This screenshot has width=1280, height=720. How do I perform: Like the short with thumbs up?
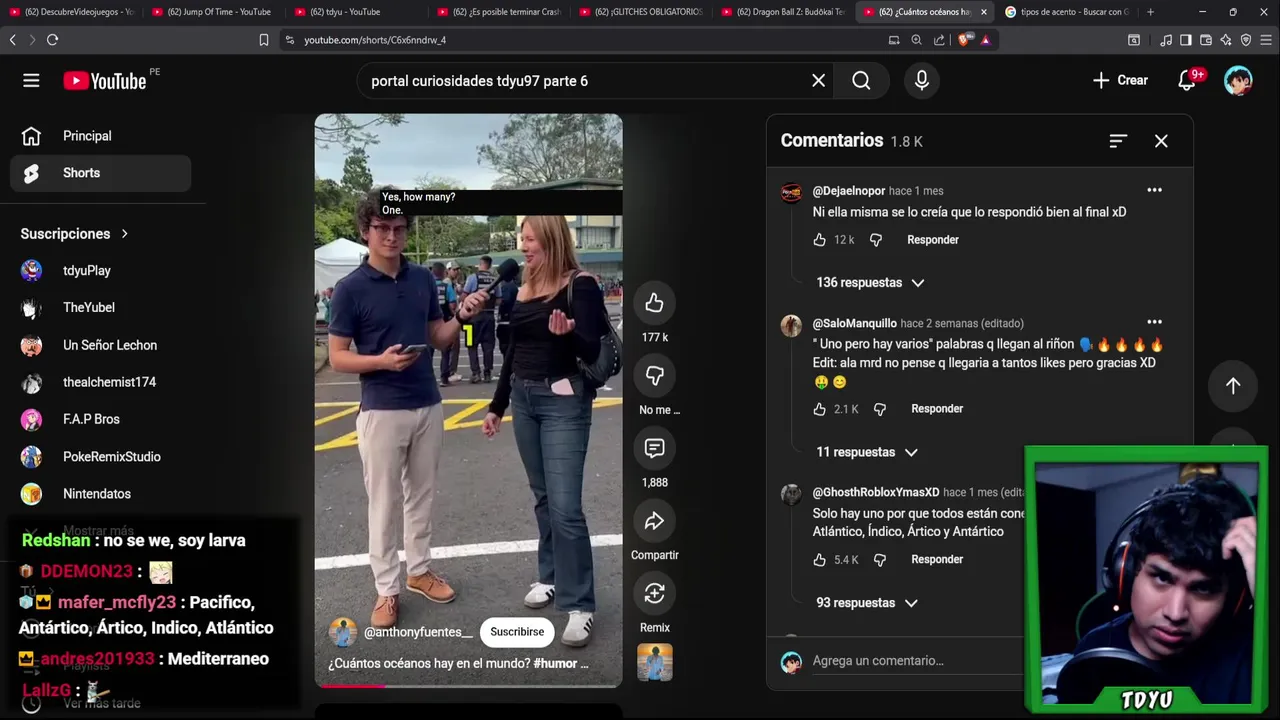(654, 303)
